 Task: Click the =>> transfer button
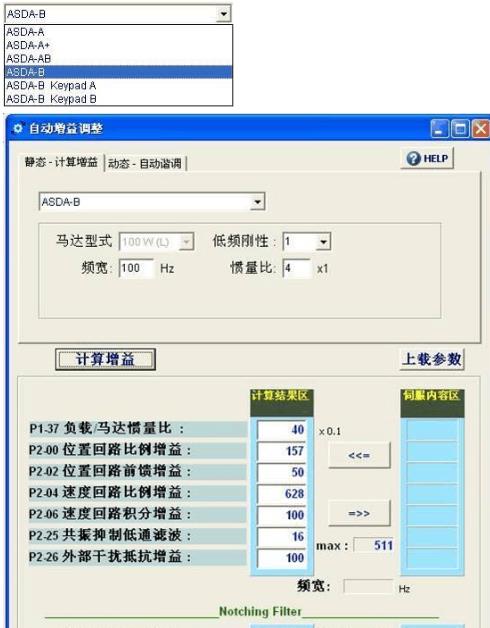[x=359, y=513]
